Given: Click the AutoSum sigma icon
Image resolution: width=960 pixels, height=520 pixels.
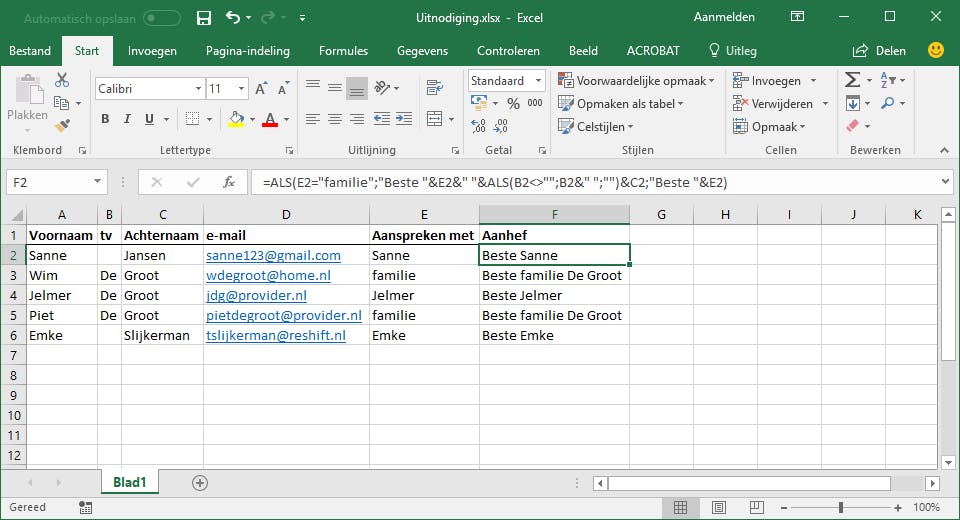Looking at the screenshot, I should pos(852,80).
